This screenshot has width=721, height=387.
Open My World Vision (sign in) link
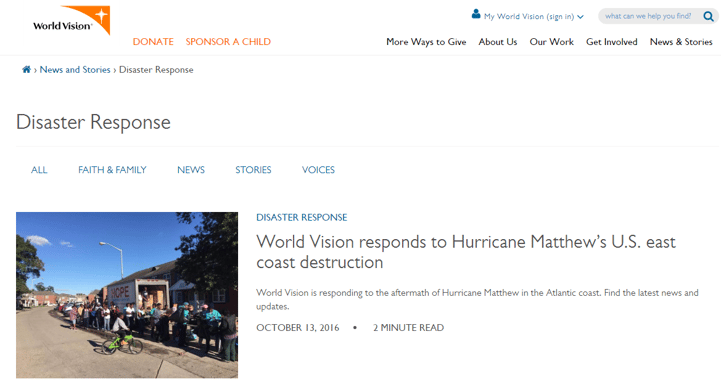(x=529, y=17)
